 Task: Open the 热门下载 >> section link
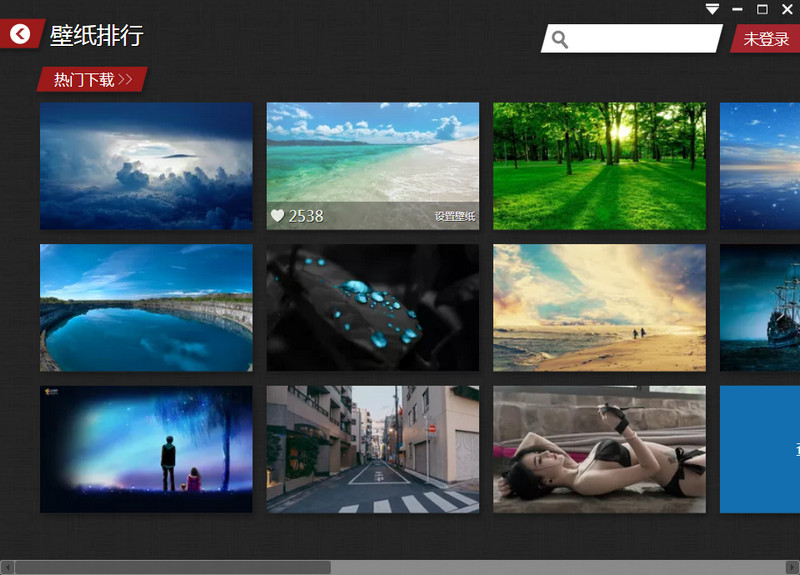pos(92,80)
